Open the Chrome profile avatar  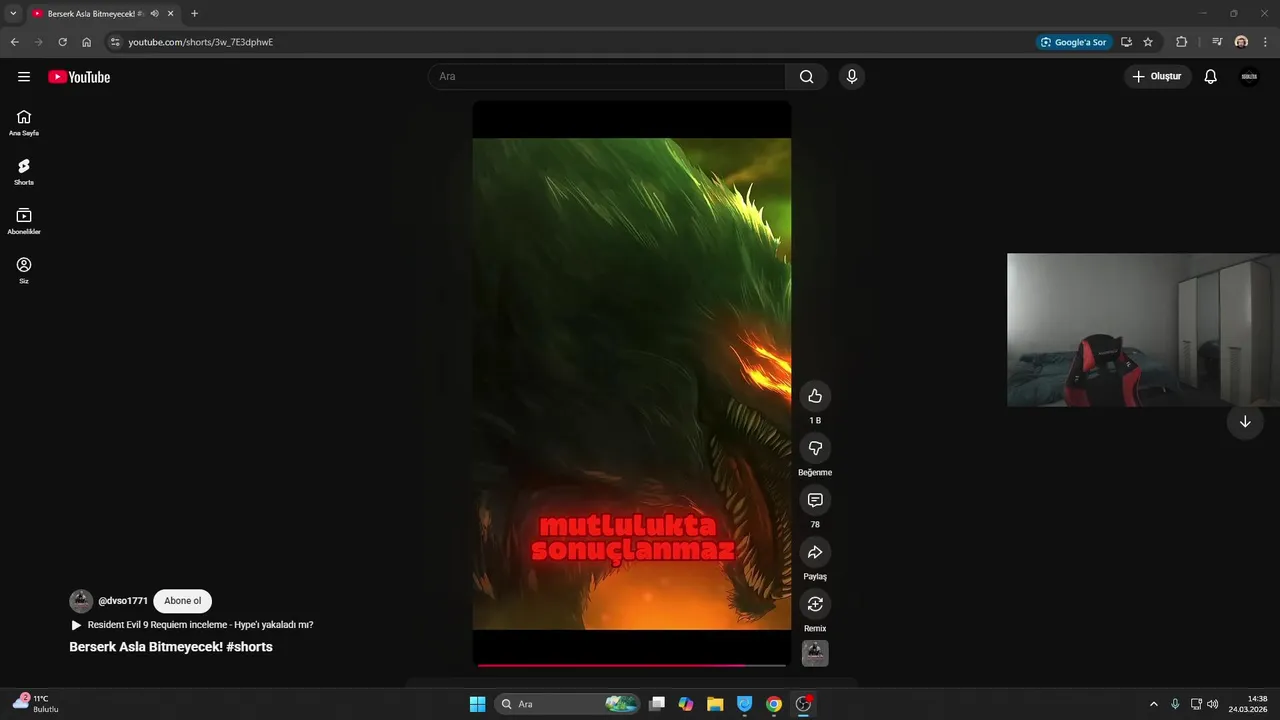[1241, 42]
